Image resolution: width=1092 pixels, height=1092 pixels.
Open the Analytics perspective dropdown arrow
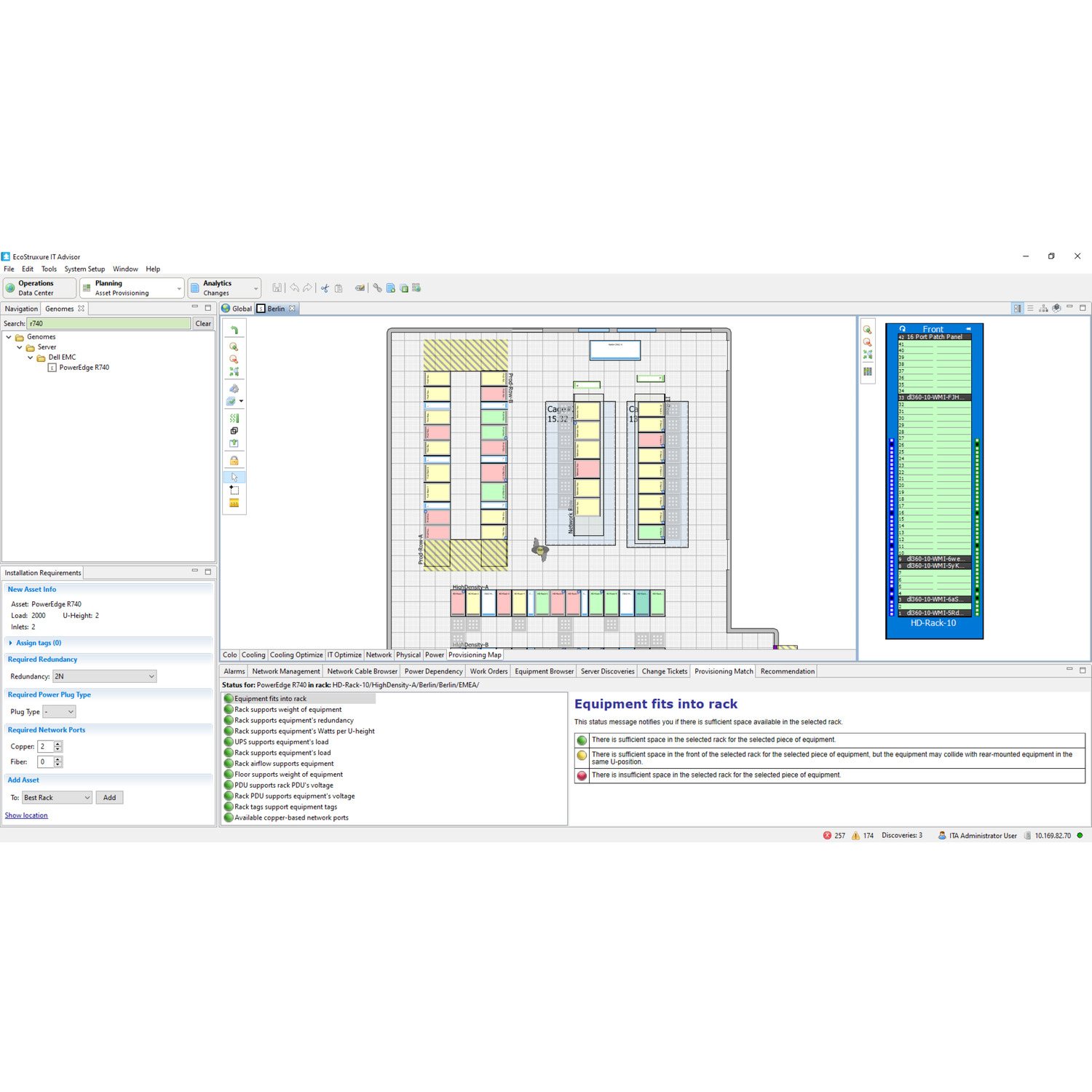point(256,289)
